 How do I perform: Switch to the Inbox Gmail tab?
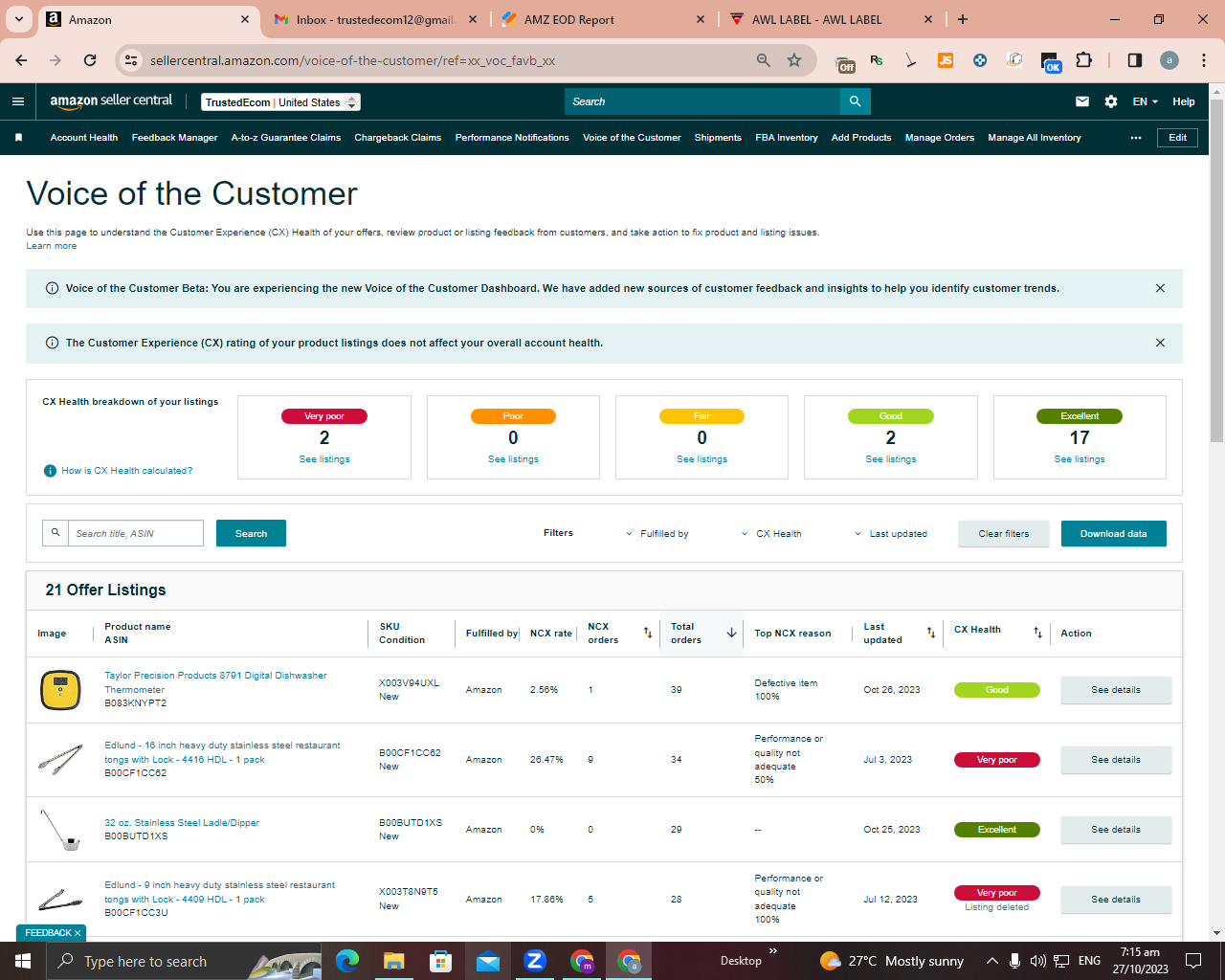coord(375,19)
